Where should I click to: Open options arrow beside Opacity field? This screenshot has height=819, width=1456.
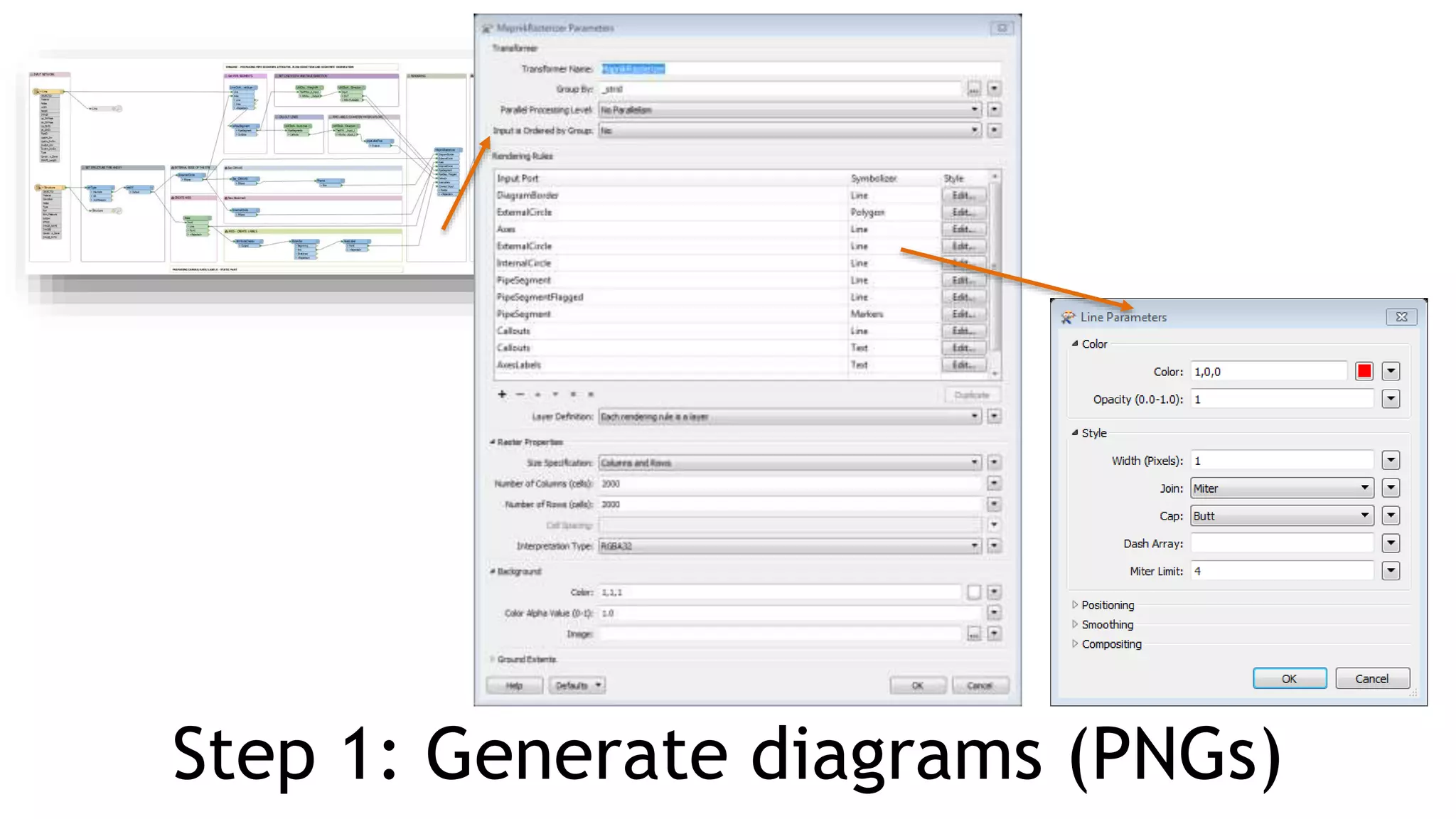click(x=1391, y=399)
